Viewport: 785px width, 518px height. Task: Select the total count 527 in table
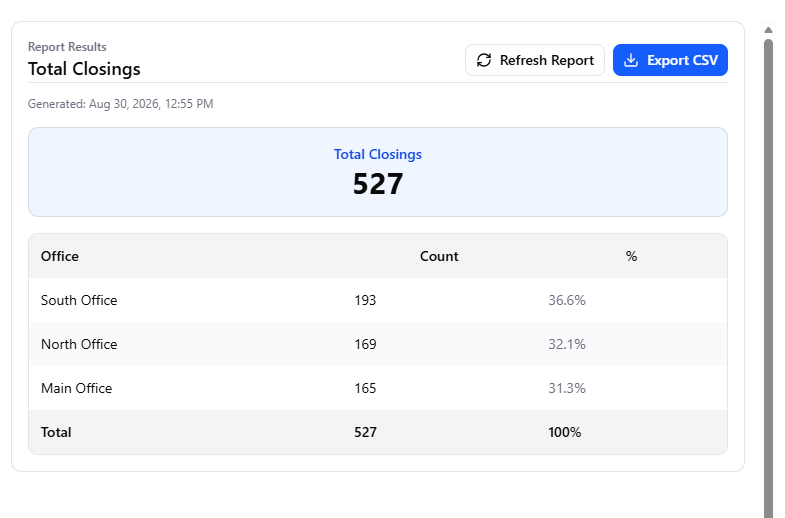[365, 432]
